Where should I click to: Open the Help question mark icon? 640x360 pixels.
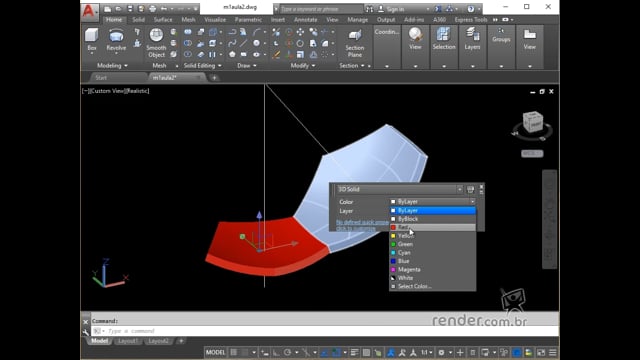(471, 9)
